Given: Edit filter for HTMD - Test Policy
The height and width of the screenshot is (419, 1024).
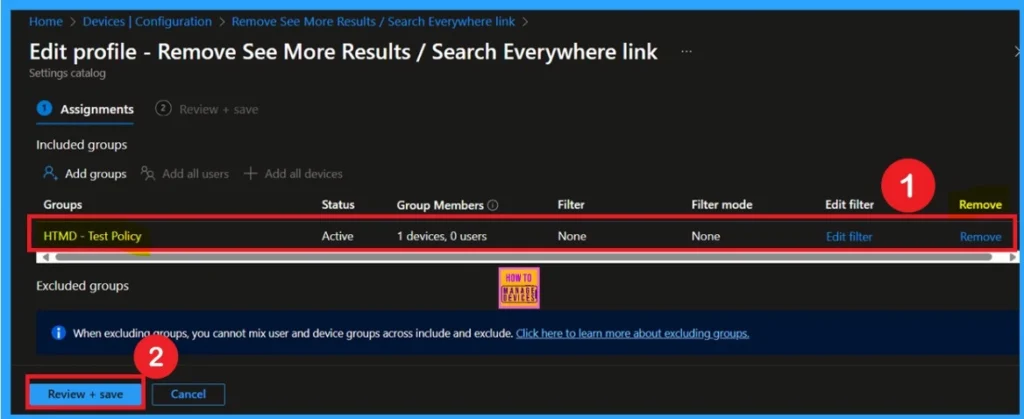Looking at the screenshot, I should coord(849,237).
